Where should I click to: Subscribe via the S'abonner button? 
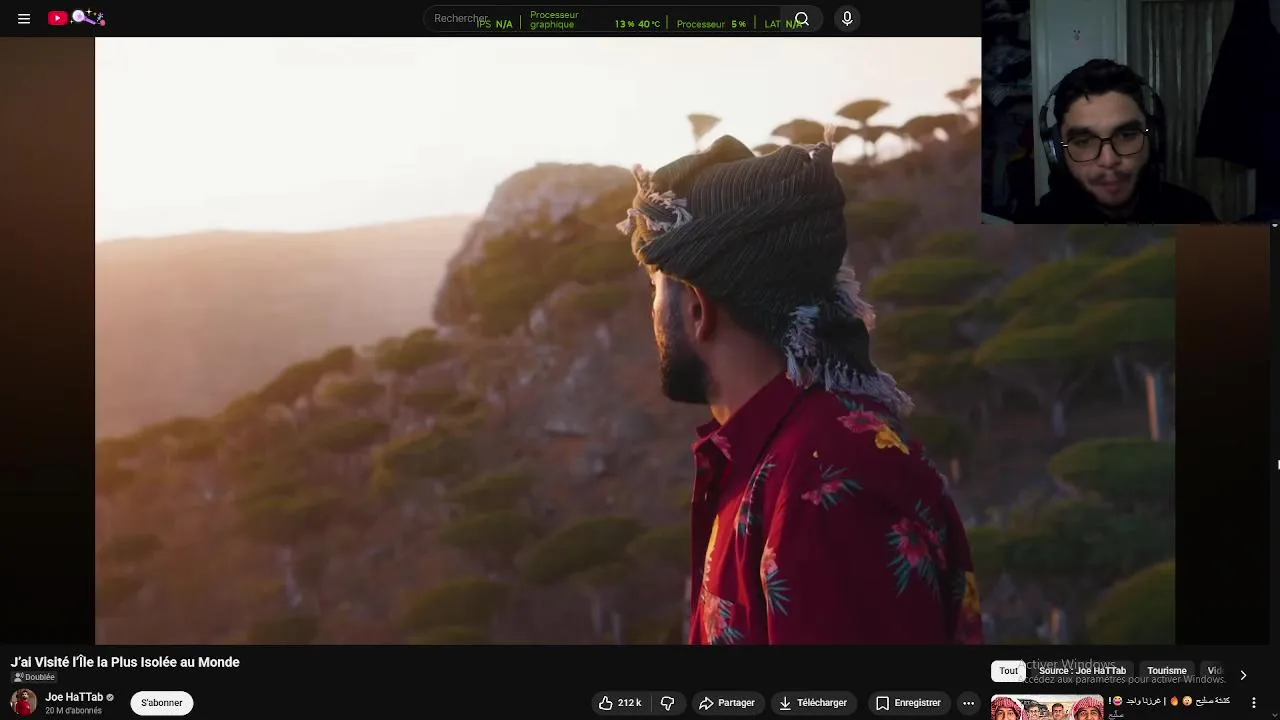161,703
